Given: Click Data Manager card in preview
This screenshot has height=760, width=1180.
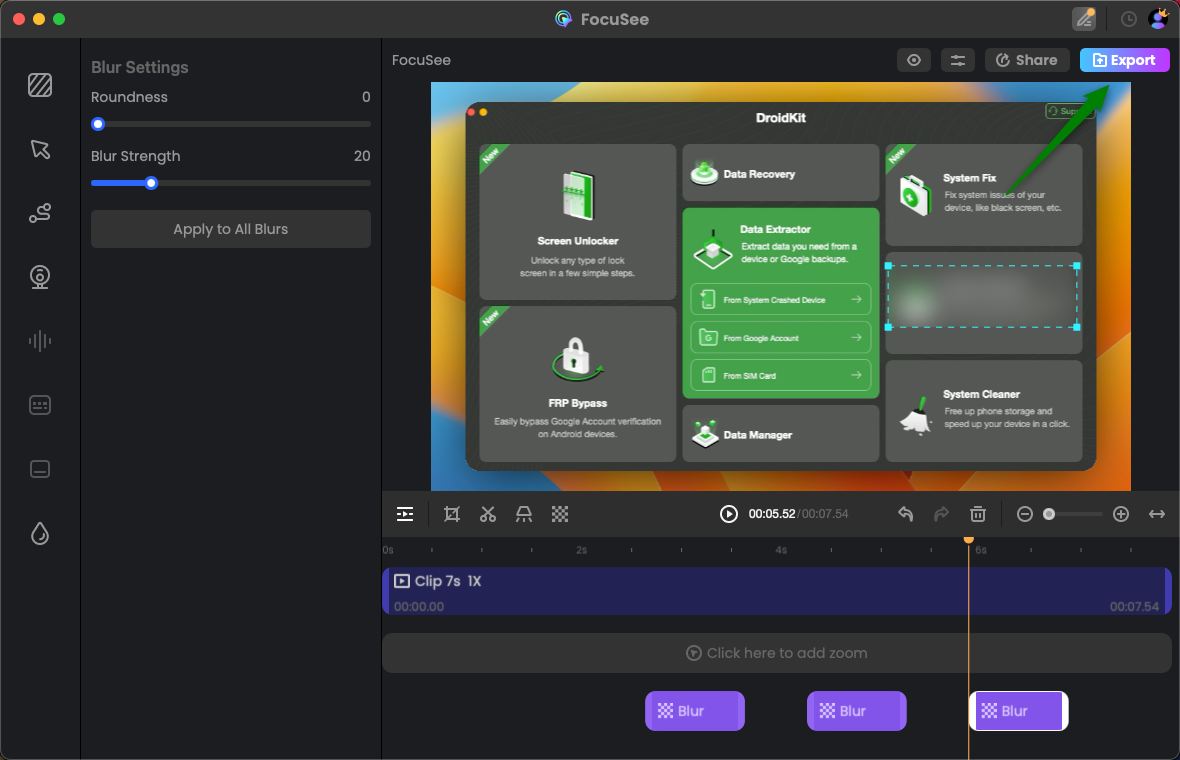Looking at the screenshot, I should click(x=781, y=434).
